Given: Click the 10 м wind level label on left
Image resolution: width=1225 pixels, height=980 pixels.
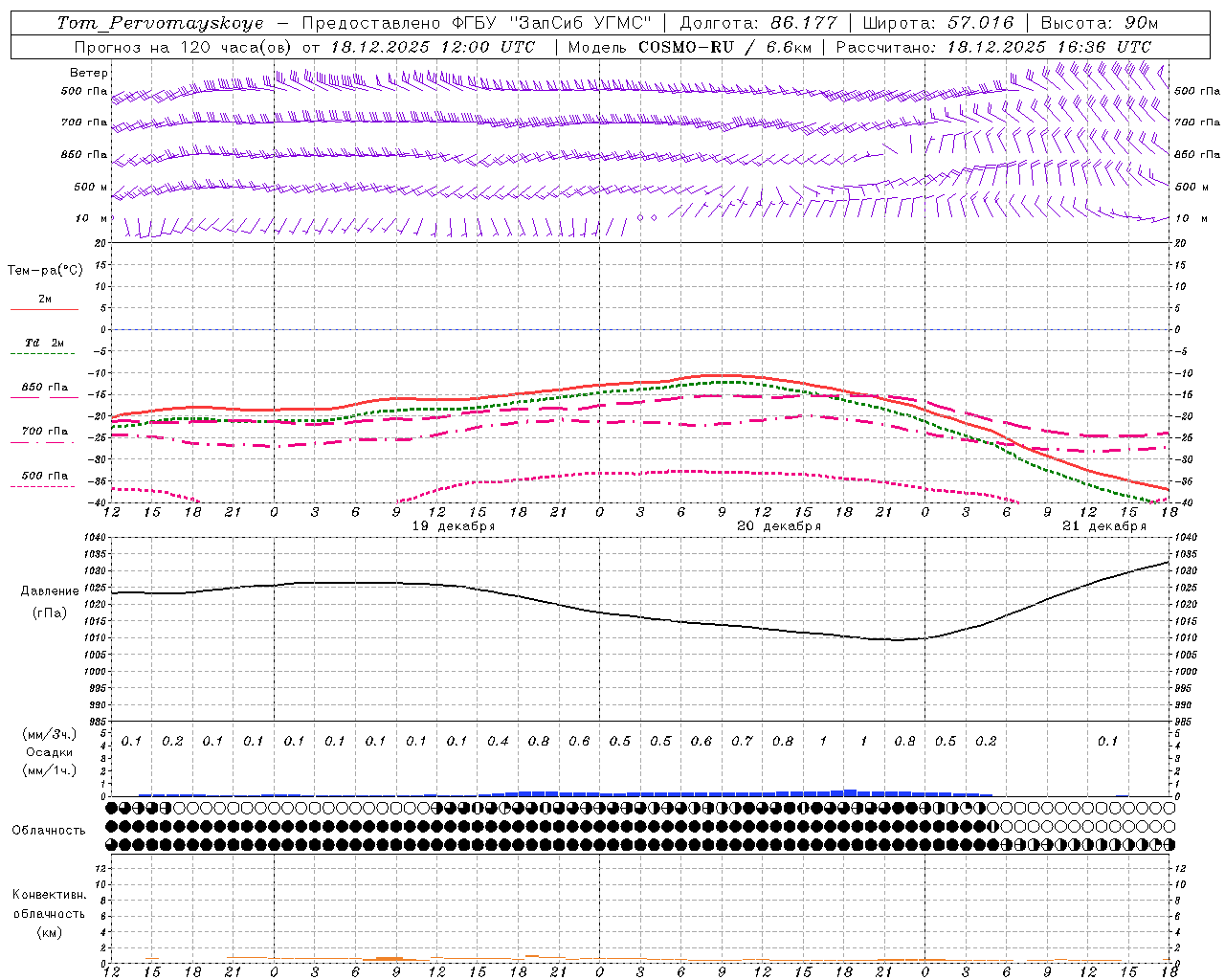Looking at the screenshot, I should [91, 218].
